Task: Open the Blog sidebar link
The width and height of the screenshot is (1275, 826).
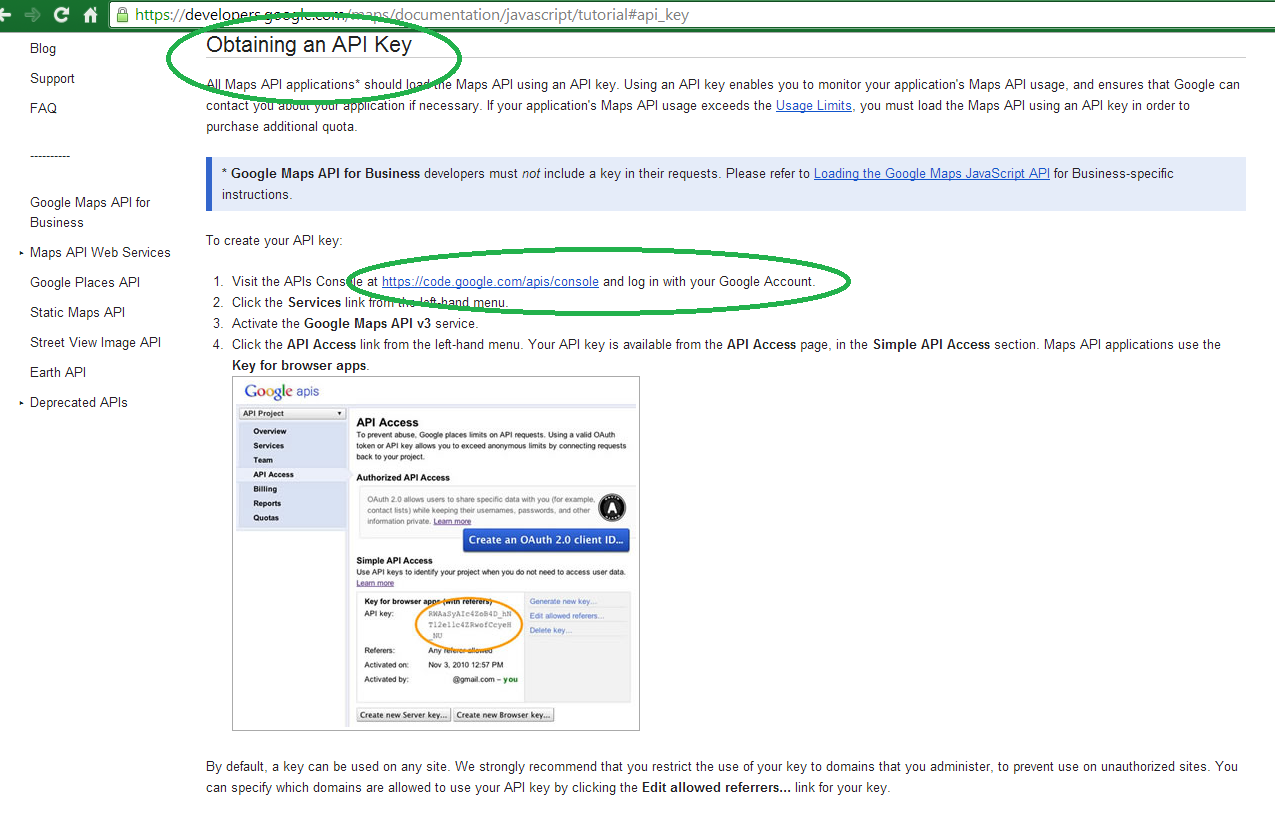Action: (x=43, y=48)
